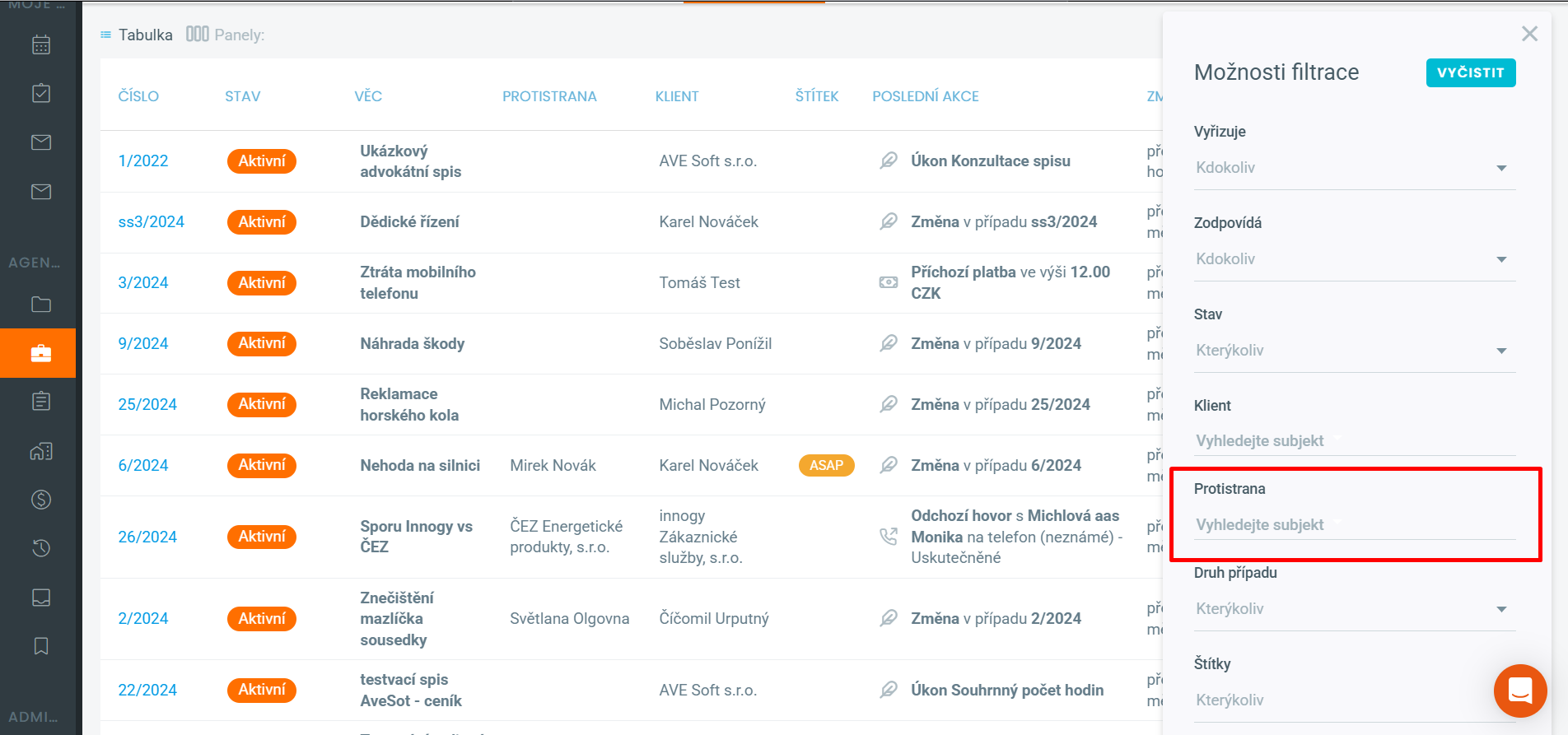This screenshot has height=735, width=1568.
Task: Select the orange briefcase cases icon
Action: pyautogui.click(x=41, y=353)
